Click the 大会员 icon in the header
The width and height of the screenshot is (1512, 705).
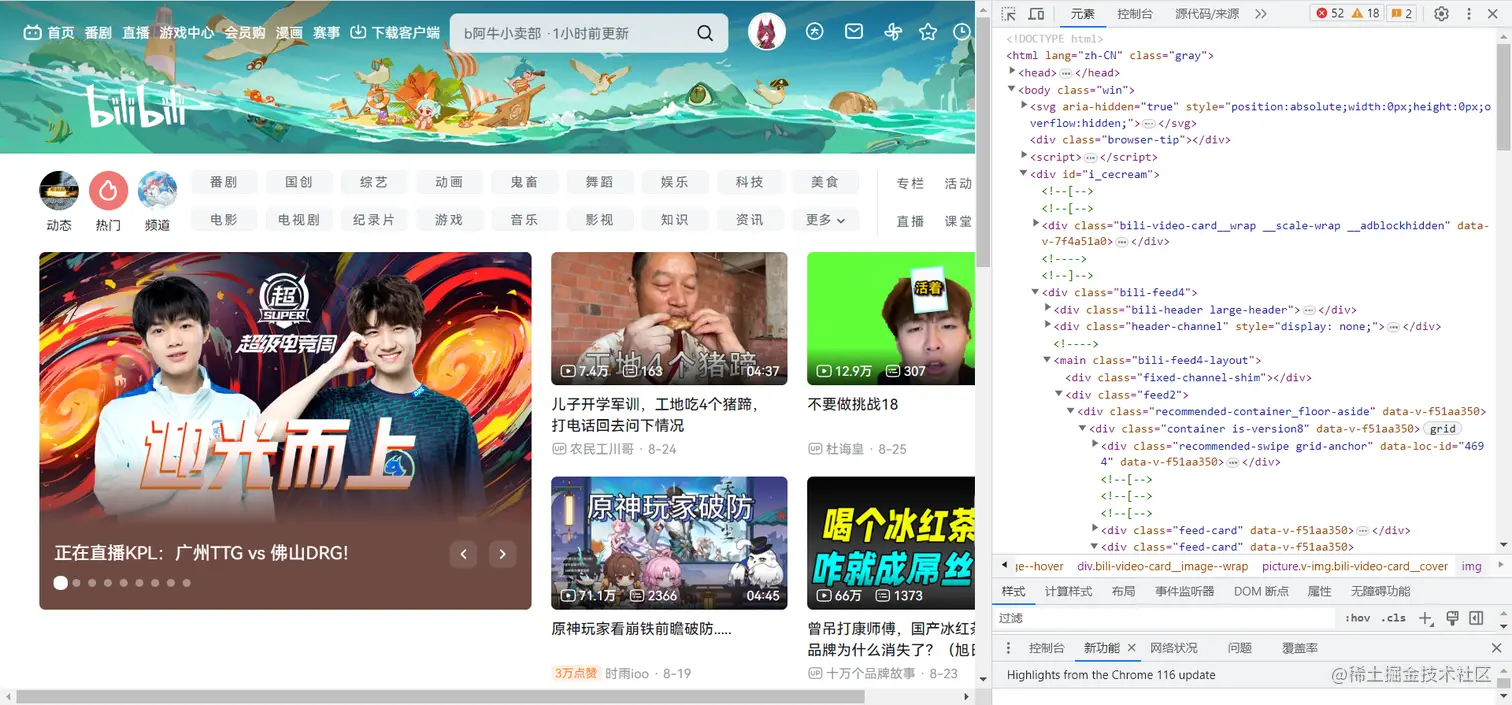[x=816, y=33]
